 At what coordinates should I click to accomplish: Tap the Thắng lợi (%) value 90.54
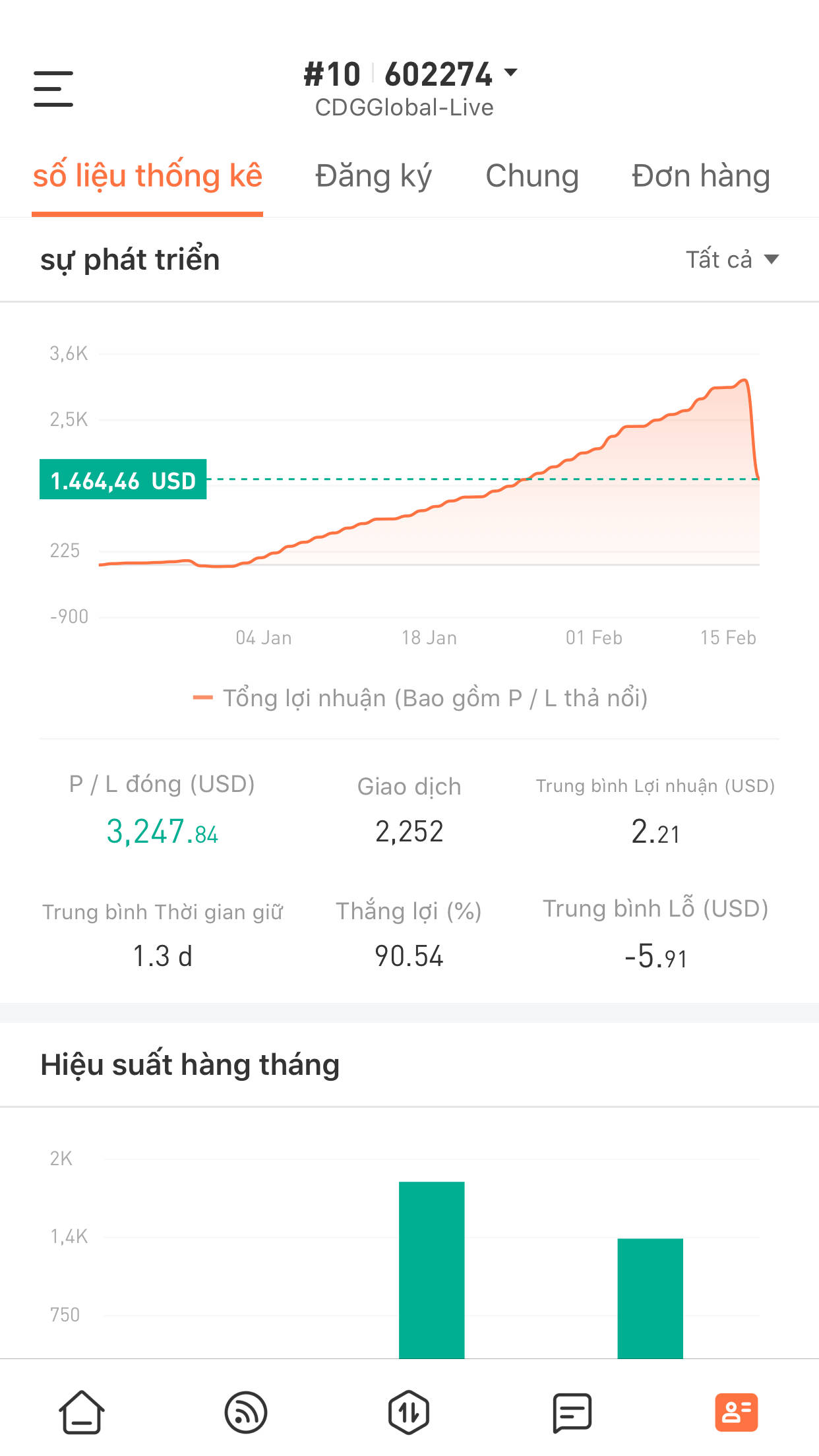coord(409,956)
